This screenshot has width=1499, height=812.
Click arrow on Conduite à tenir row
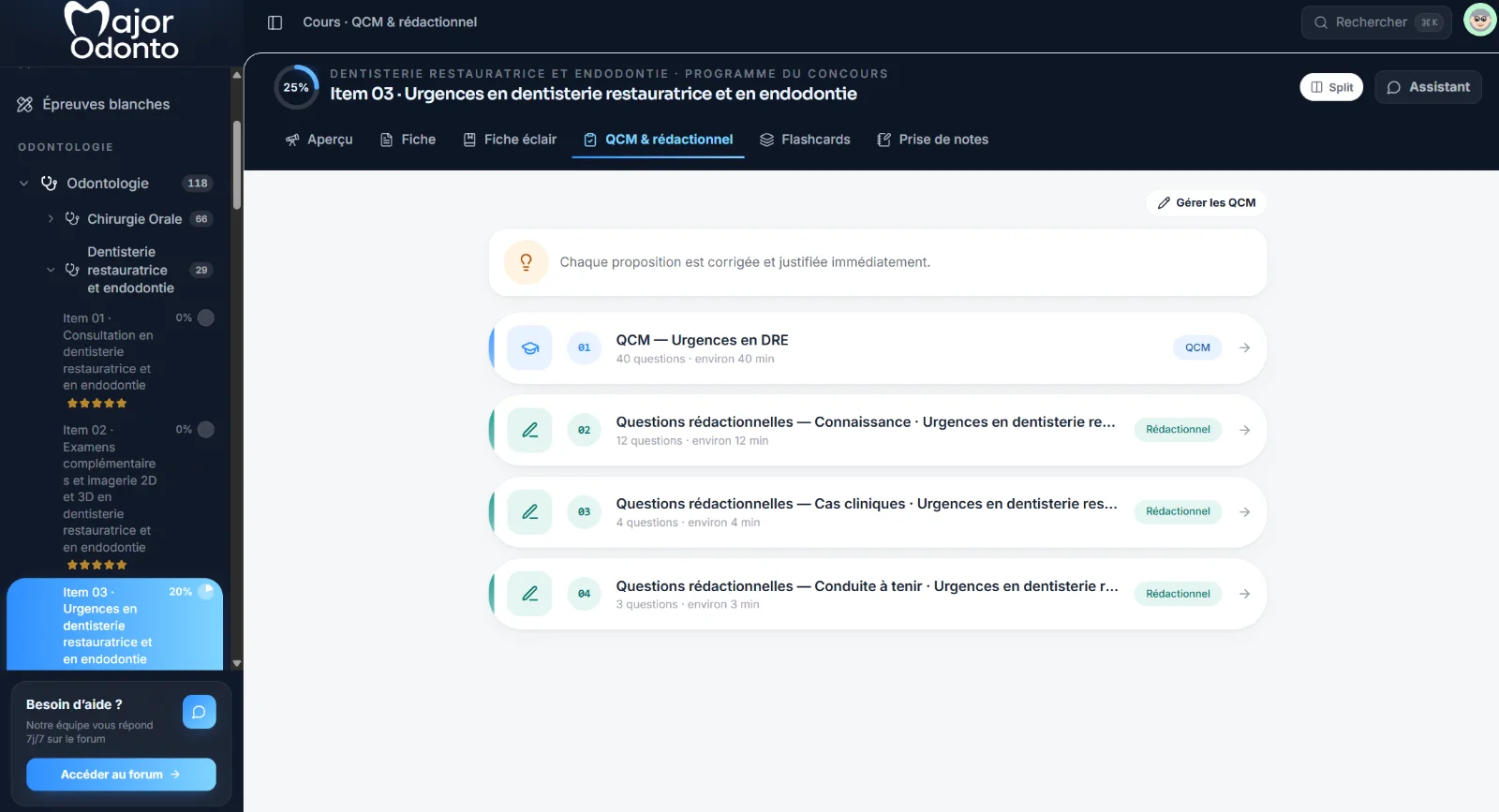coord(1245,594)
